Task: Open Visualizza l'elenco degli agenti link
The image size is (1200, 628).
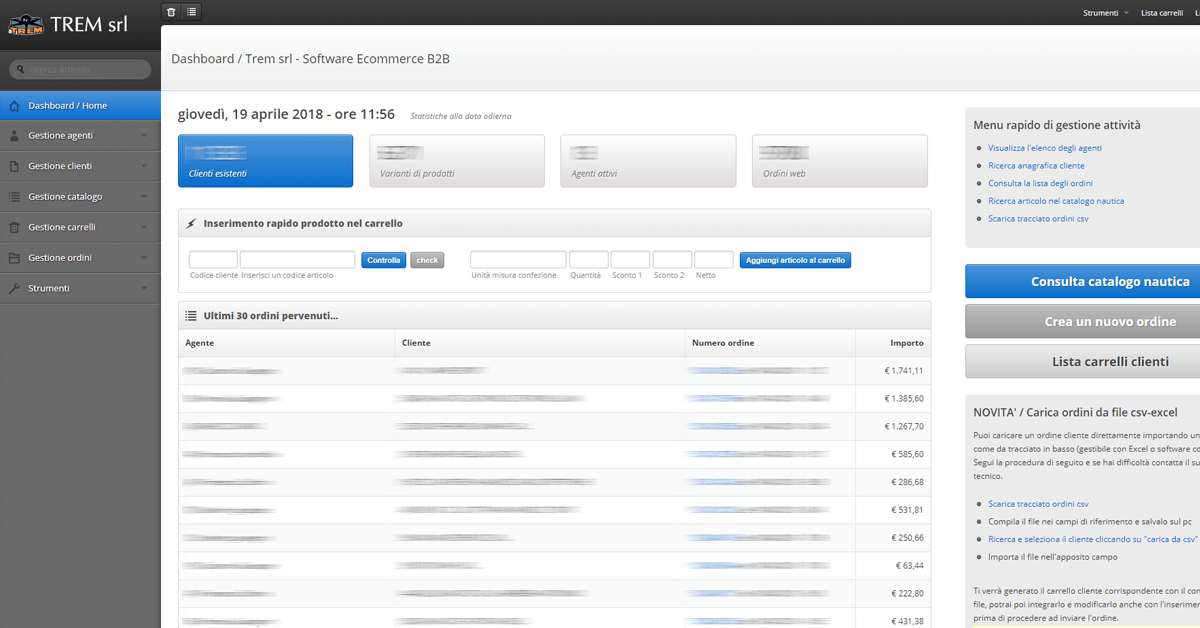Action: coord(1045,148)
